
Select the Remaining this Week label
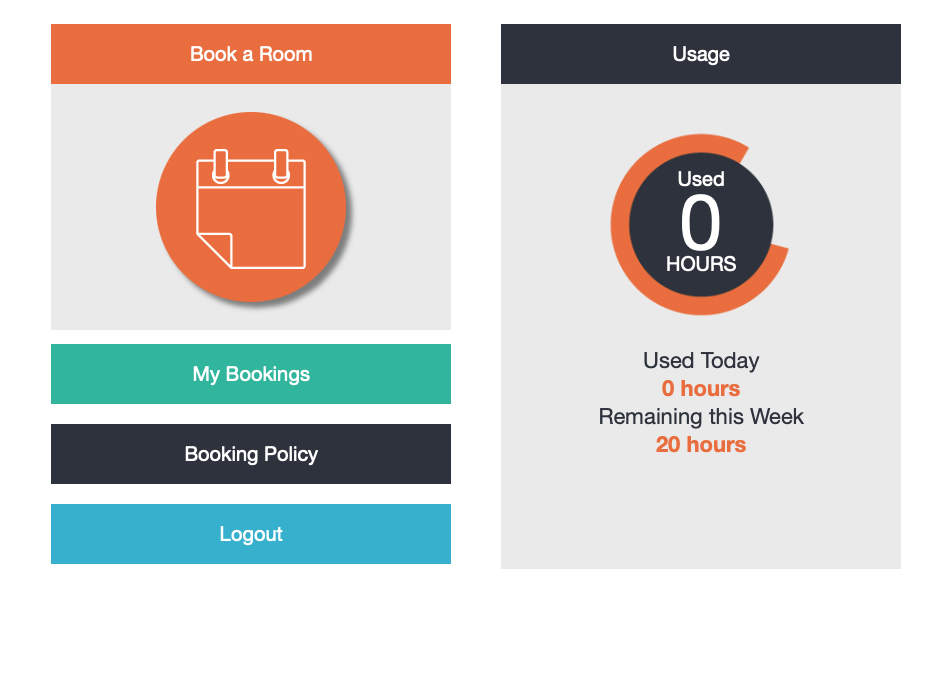[x=701, y=417]
